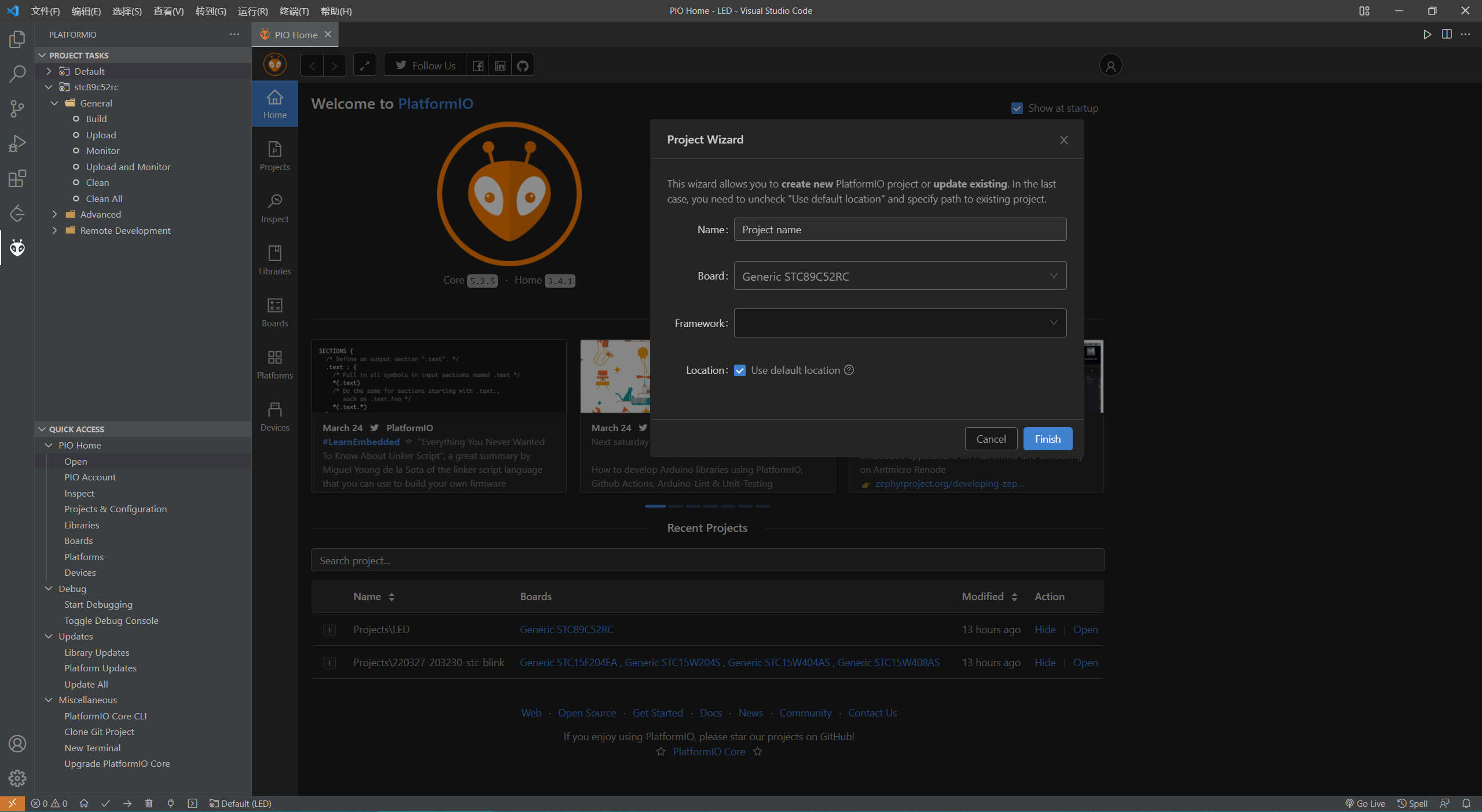Collapse the stc89c52rc environment node
This screenshot has height=812, width=1482.
[49, 87]
